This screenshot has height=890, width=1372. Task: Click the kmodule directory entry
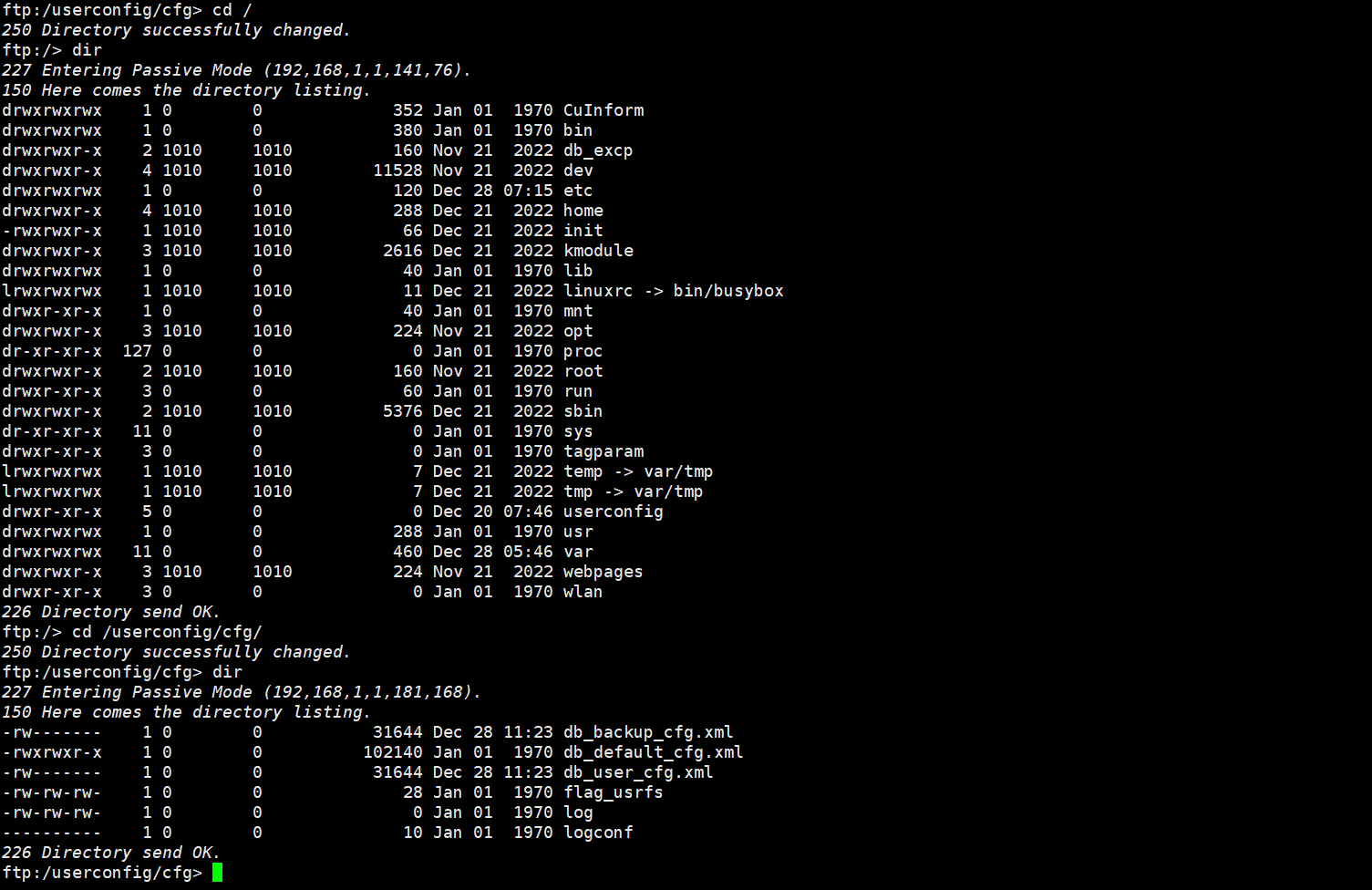[x=597, y=251]
